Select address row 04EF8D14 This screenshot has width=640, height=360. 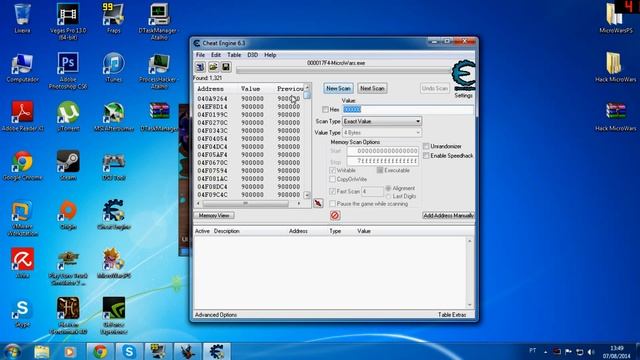[250, 107]
